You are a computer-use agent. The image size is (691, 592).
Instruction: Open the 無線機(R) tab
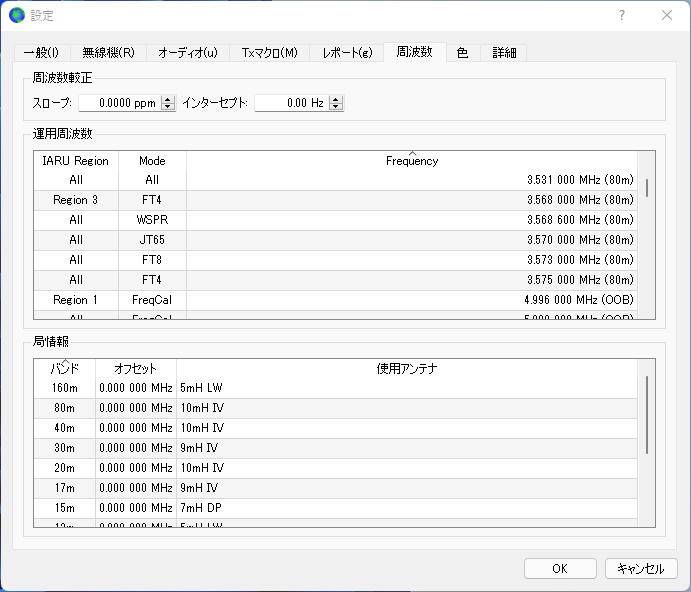pos(108,53)
